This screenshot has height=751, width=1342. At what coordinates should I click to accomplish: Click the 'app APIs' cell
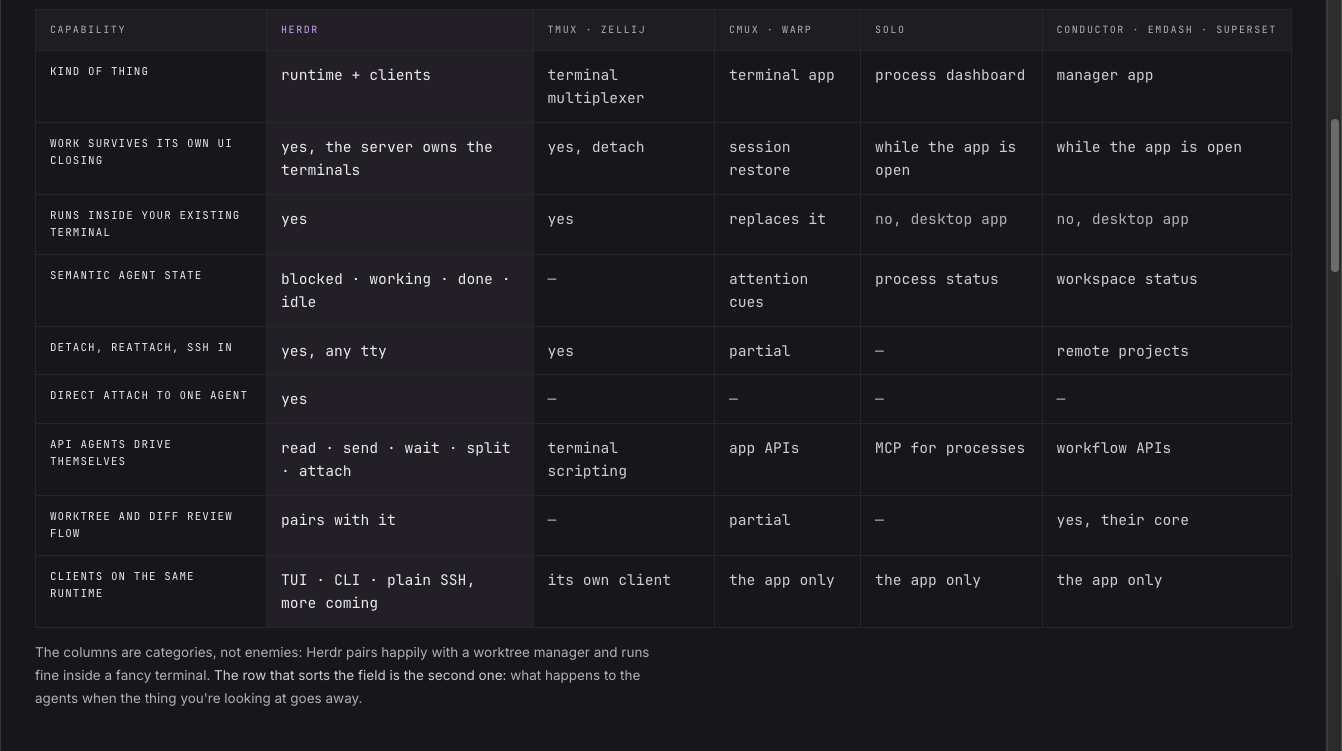click(787, 460)
